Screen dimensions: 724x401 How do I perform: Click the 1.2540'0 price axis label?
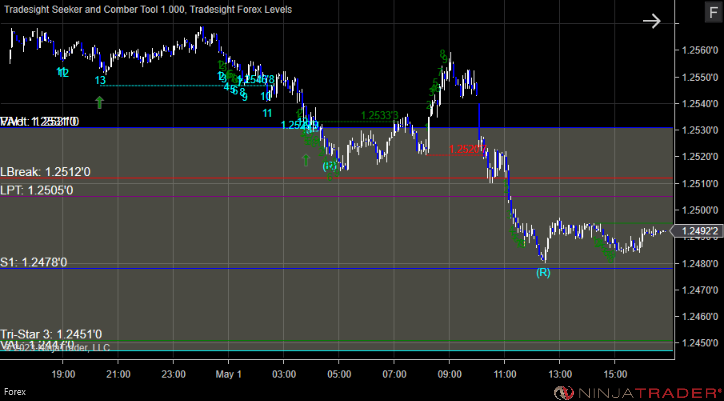point(700,103)
